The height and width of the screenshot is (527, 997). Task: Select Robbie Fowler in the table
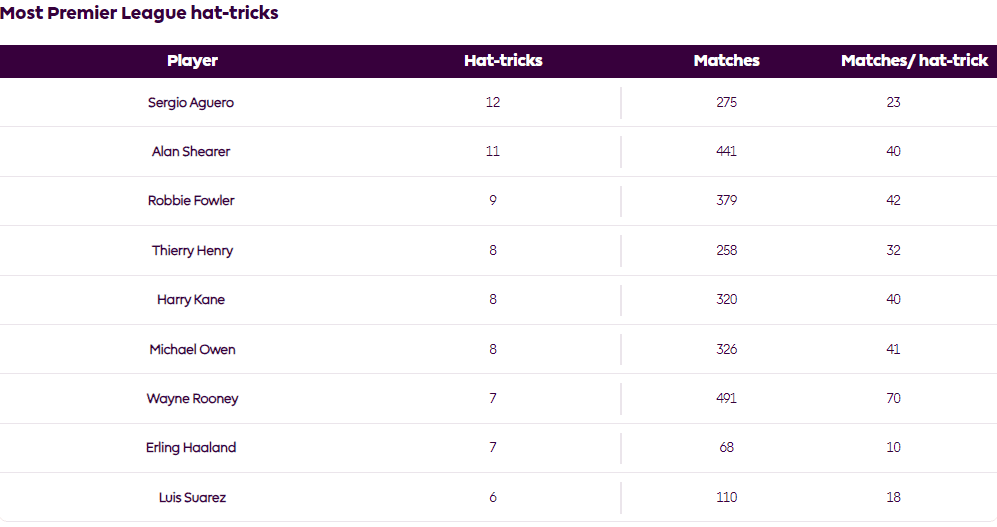[191, 201]
